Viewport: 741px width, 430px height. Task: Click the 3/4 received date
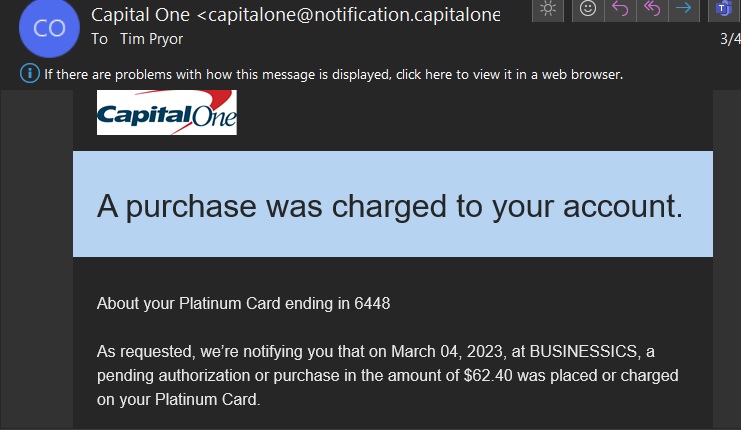[730, 39]
